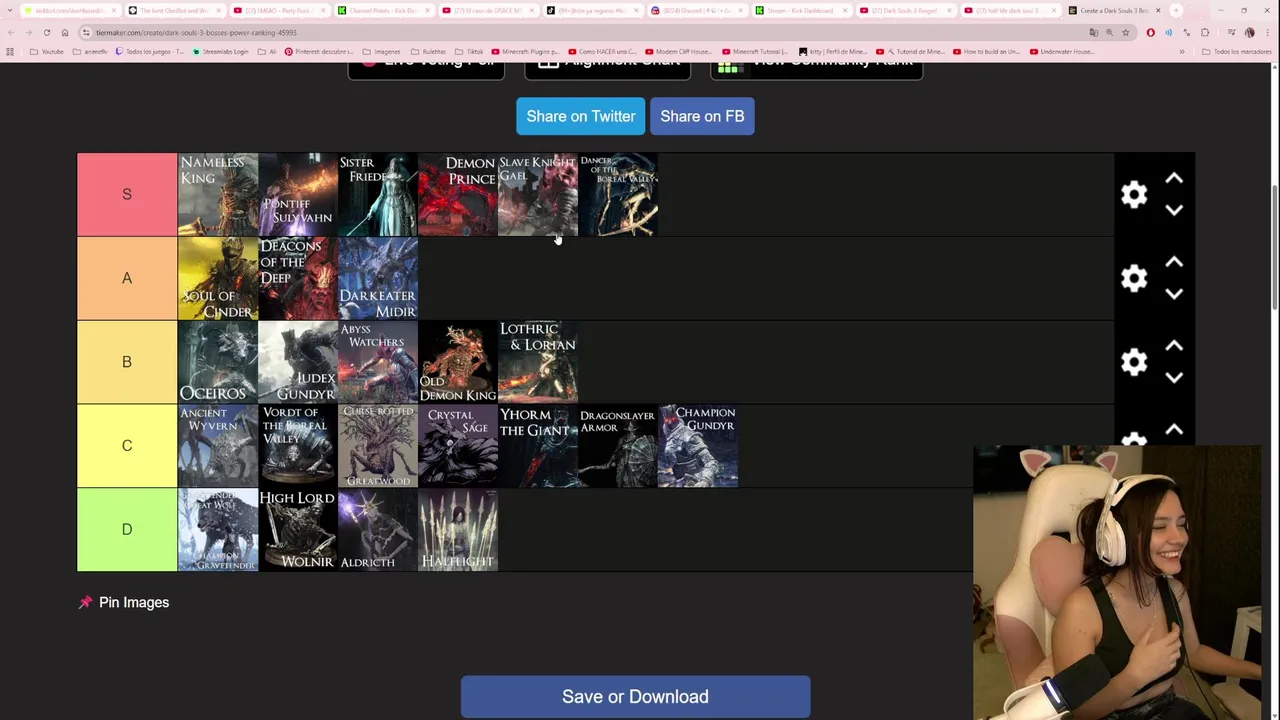
Task: Select Halflight boss image
Action: pyautogui.click(x=458, y=529)
